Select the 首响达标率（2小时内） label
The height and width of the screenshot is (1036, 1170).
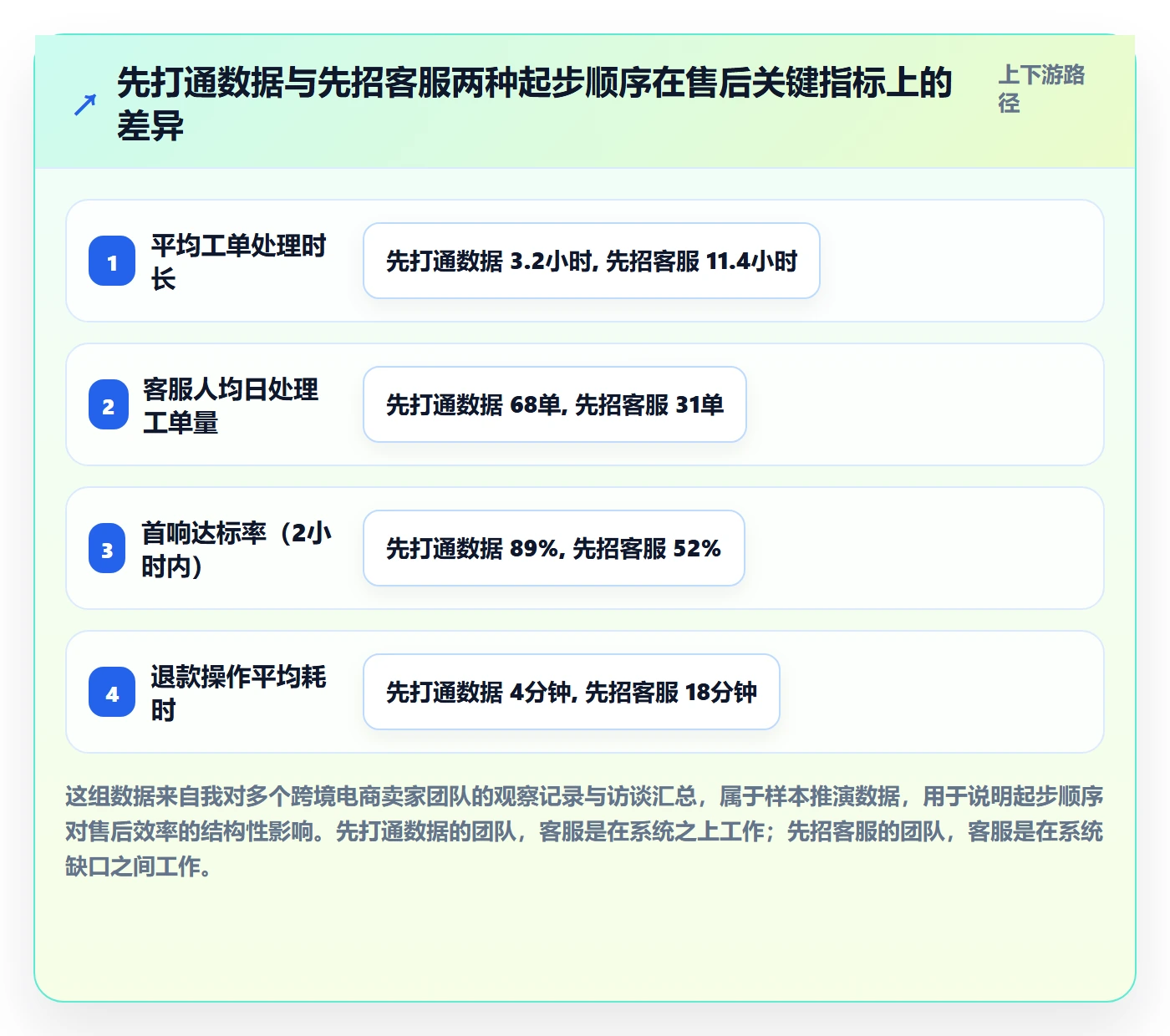pos(237,549)
